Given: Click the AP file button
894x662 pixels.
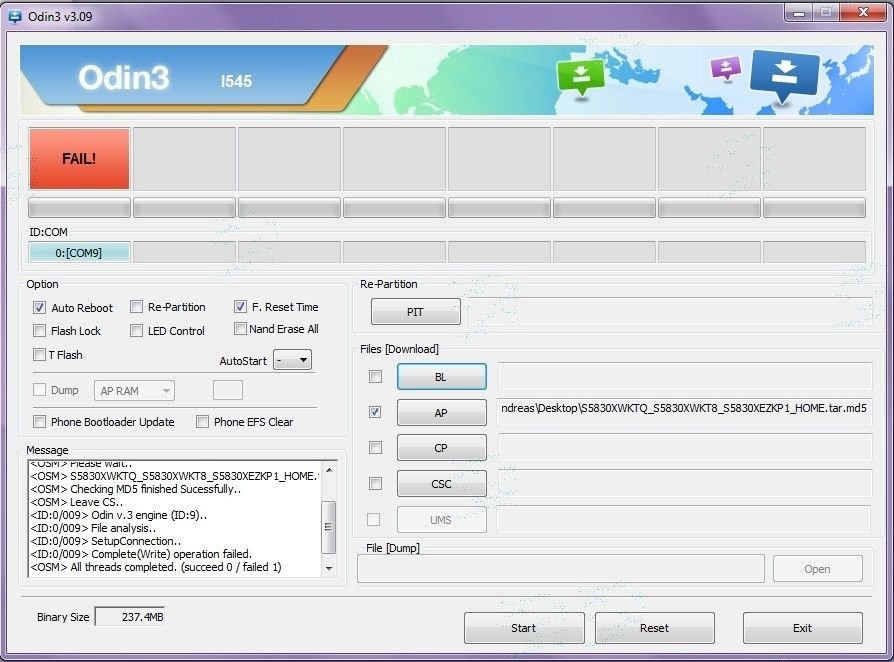Looking at the screenshot, I should (x=442, y=412).
